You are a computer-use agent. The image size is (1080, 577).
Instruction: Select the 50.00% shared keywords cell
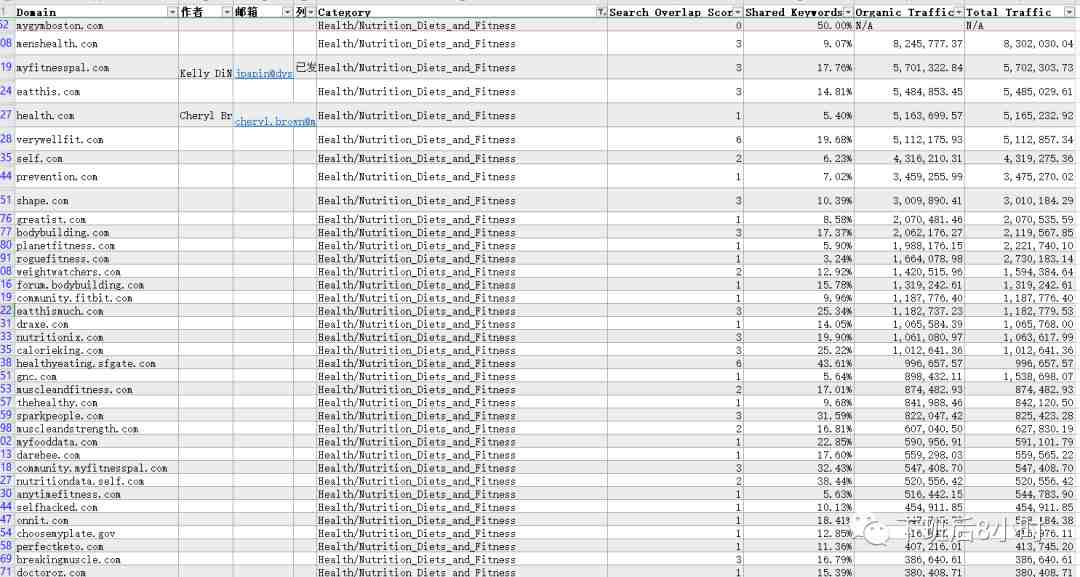click(799, 25)
